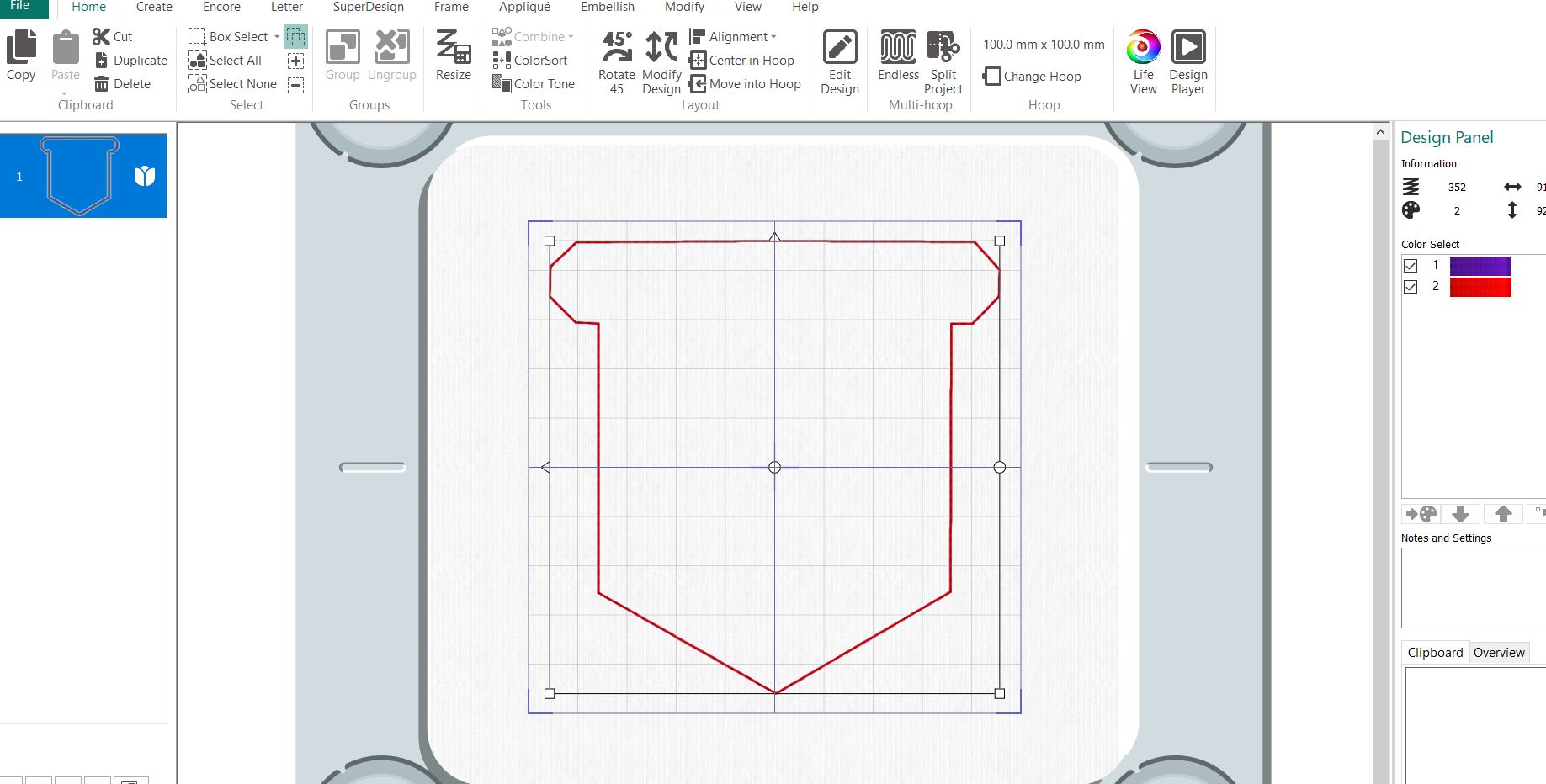1546x784 pixels.
Task: Switch to the Modify tab
Action: point(684,7)
